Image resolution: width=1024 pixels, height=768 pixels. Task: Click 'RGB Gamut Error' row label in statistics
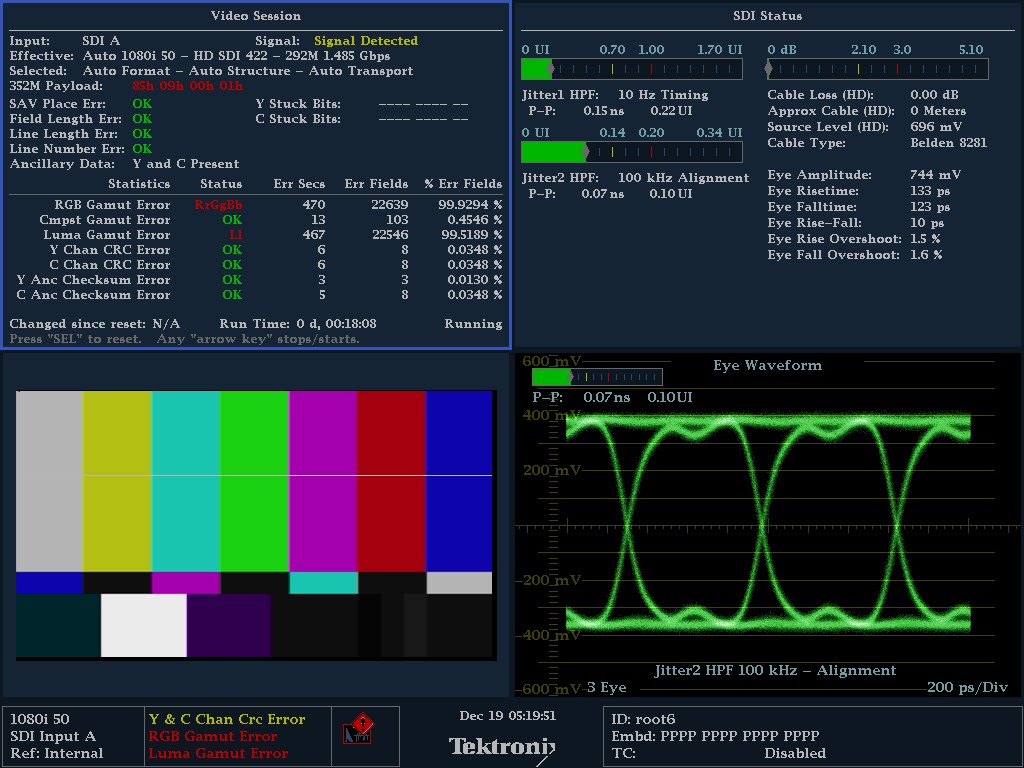tap(112, 205)
